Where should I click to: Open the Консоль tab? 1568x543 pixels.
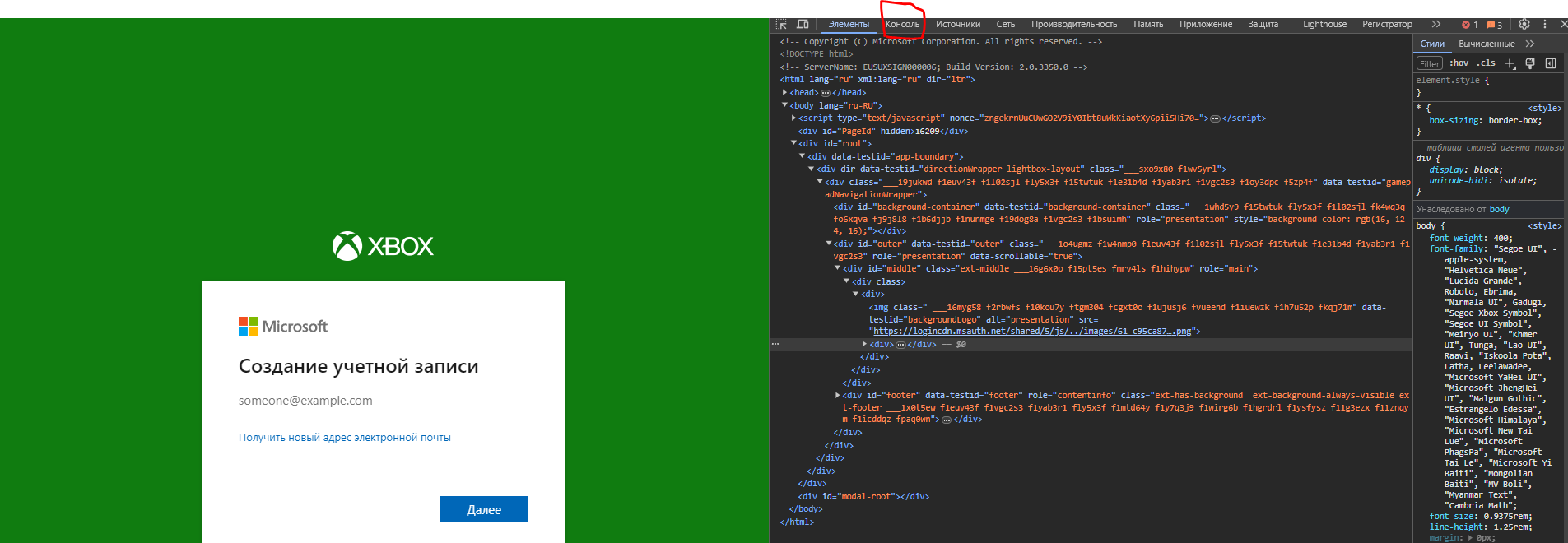(902, 25)
